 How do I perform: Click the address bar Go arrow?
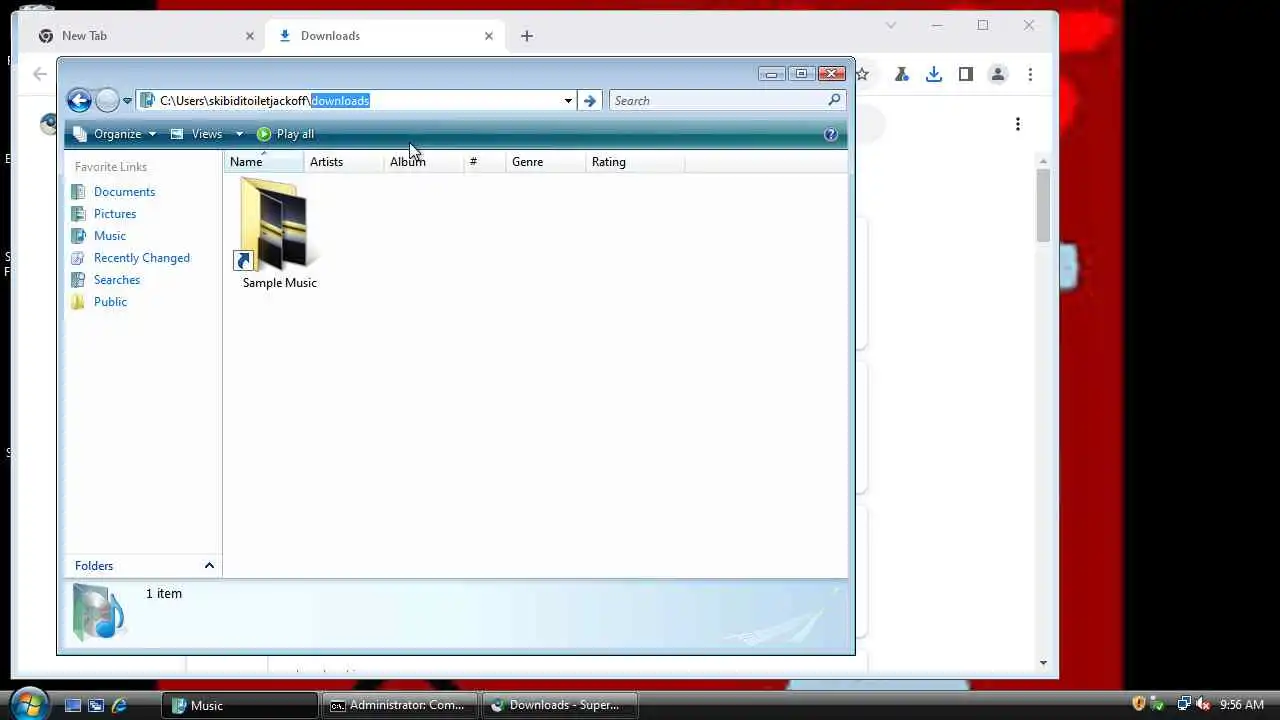pos(590,101)
